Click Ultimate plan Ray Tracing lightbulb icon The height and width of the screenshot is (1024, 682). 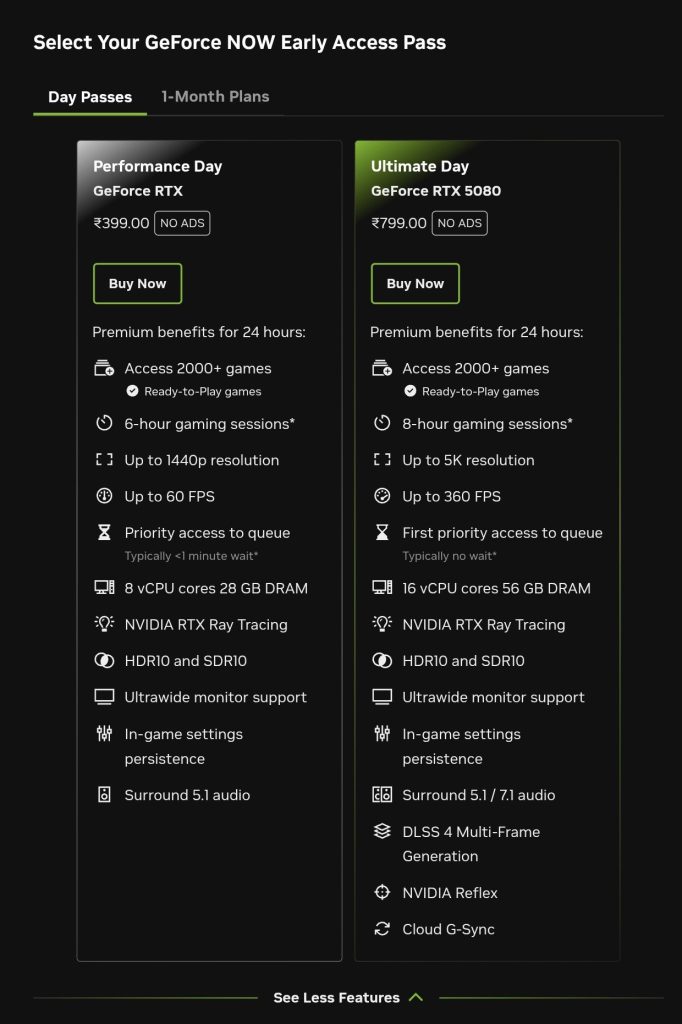[x=382, y=624]
